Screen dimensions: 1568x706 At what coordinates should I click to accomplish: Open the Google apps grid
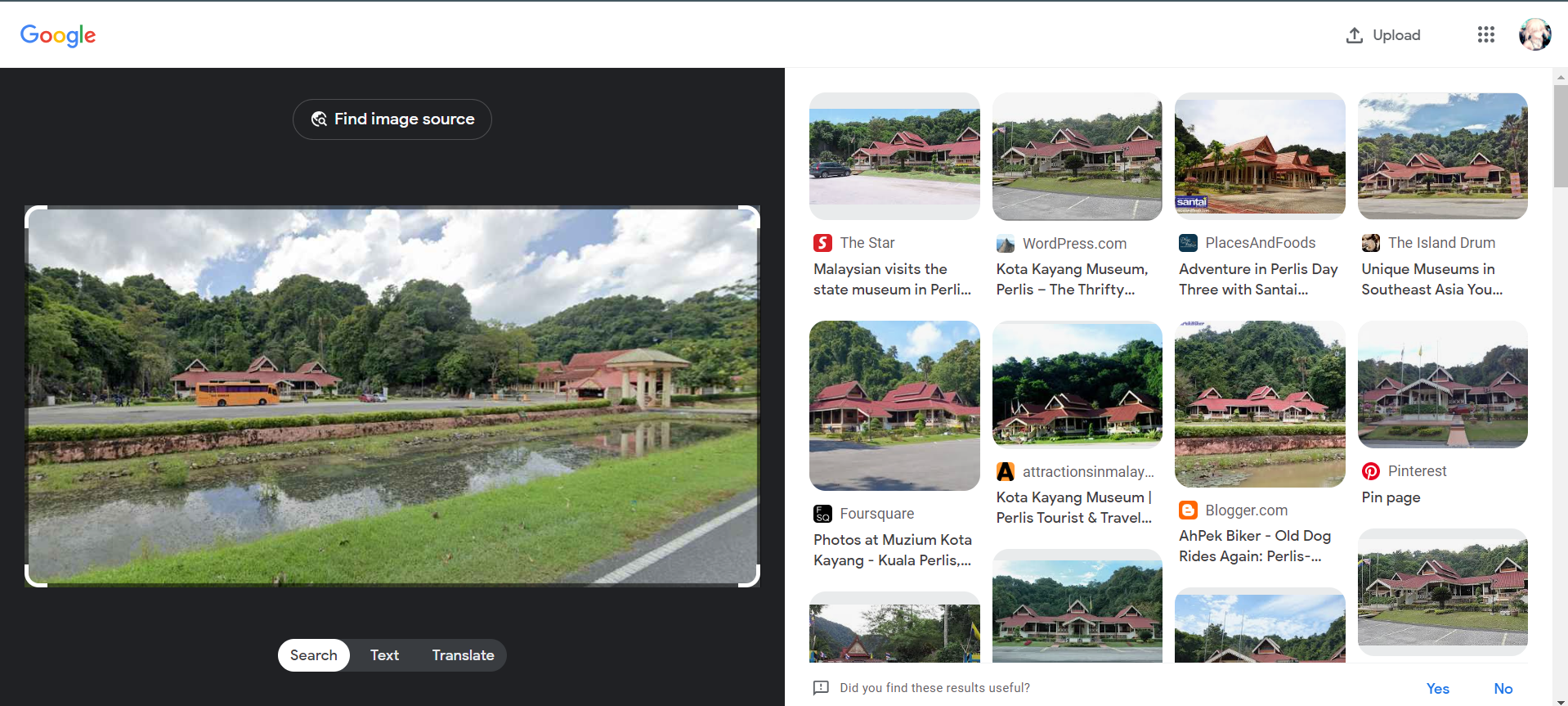pos(1485,34)
